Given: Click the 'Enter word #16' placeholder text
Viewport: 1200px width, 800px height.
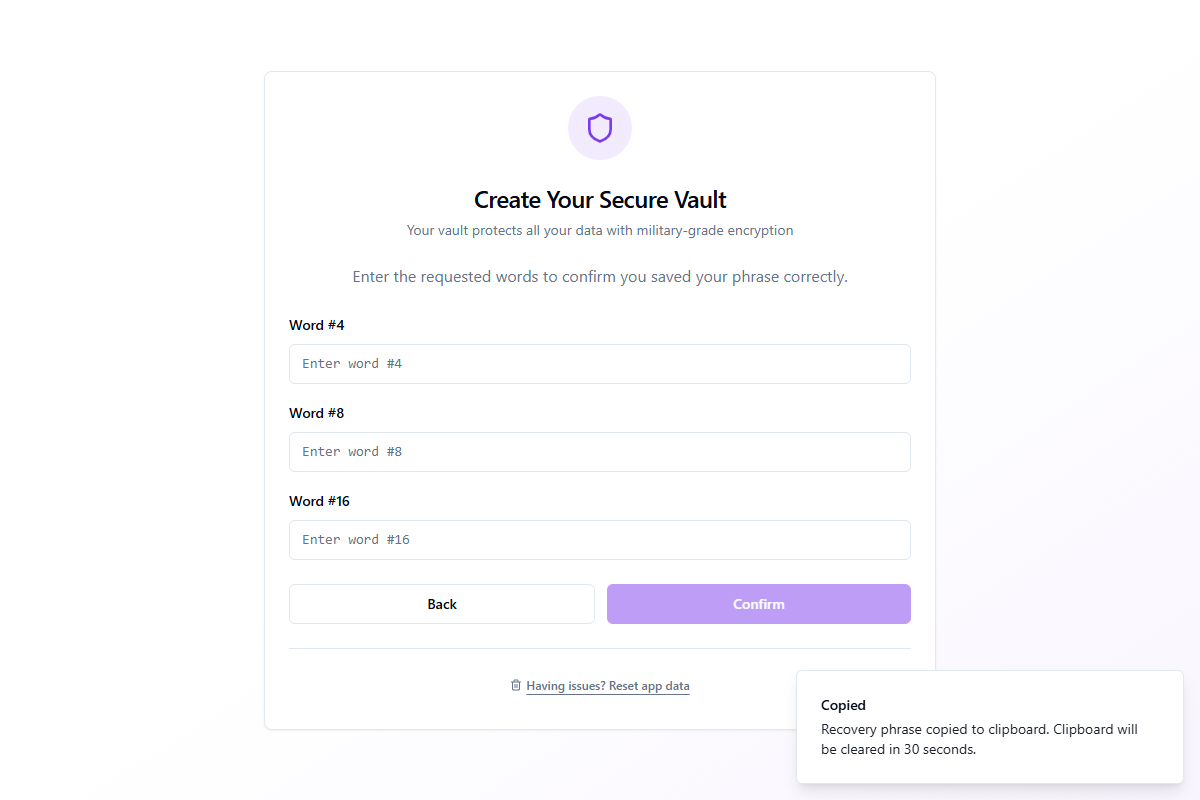Looking at the screenshot, I should [356, 540].
